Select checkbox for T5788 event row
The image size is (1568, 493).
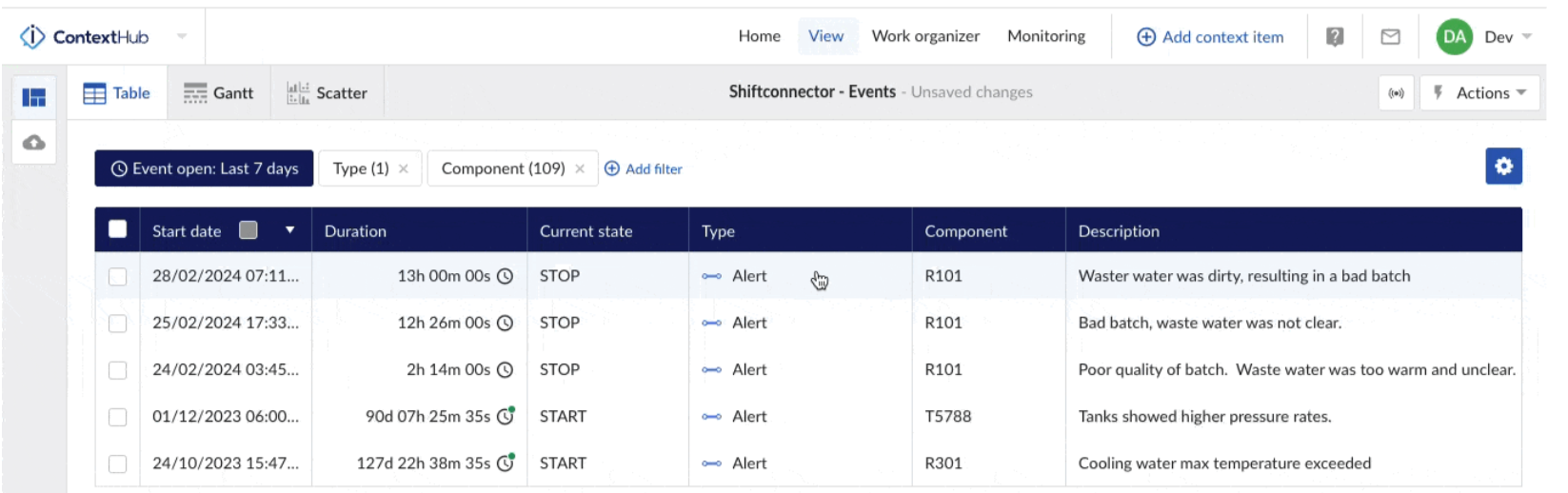(x=118, y=417)
